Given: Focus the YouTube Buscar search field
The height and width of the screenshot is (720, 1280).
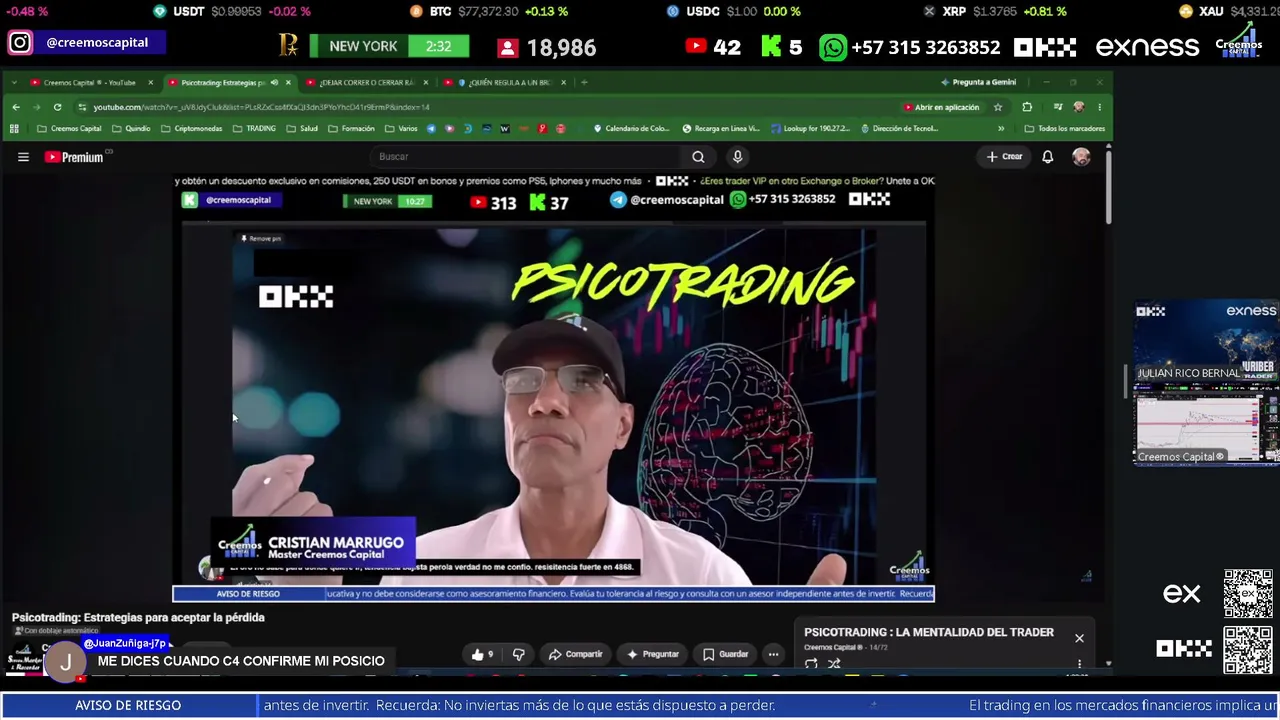Looking at the screenshot, I should 525,157.
